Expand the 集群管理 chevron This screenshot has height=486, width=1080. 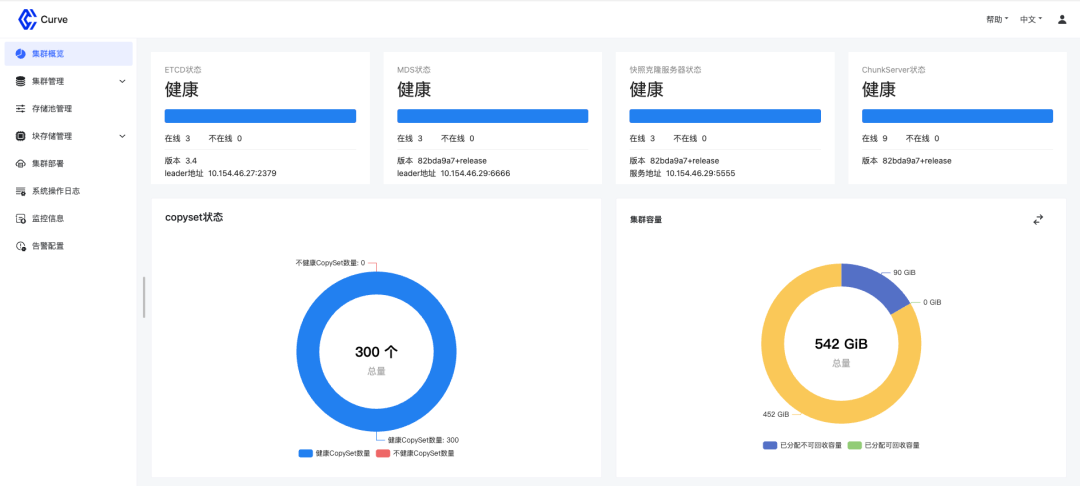click(123, 81)
